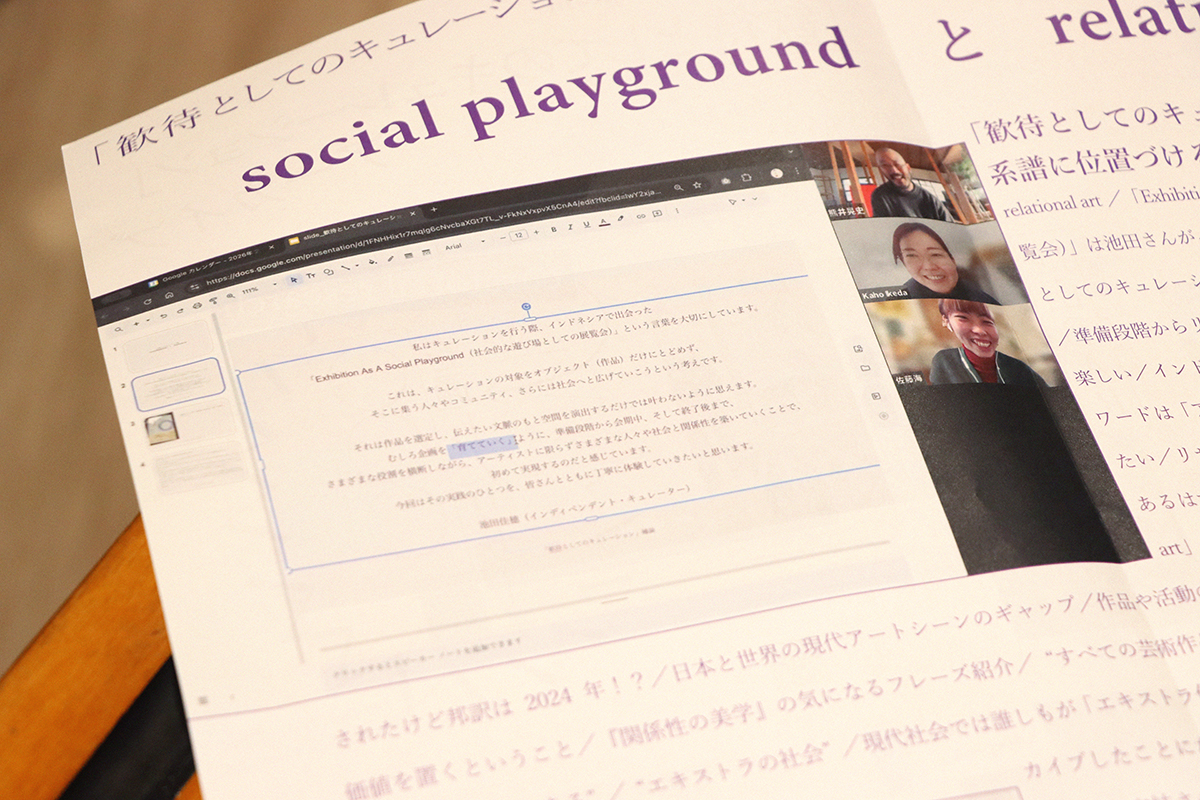
Task: Increase font size with plus
Action: click(x=536, y=232)
